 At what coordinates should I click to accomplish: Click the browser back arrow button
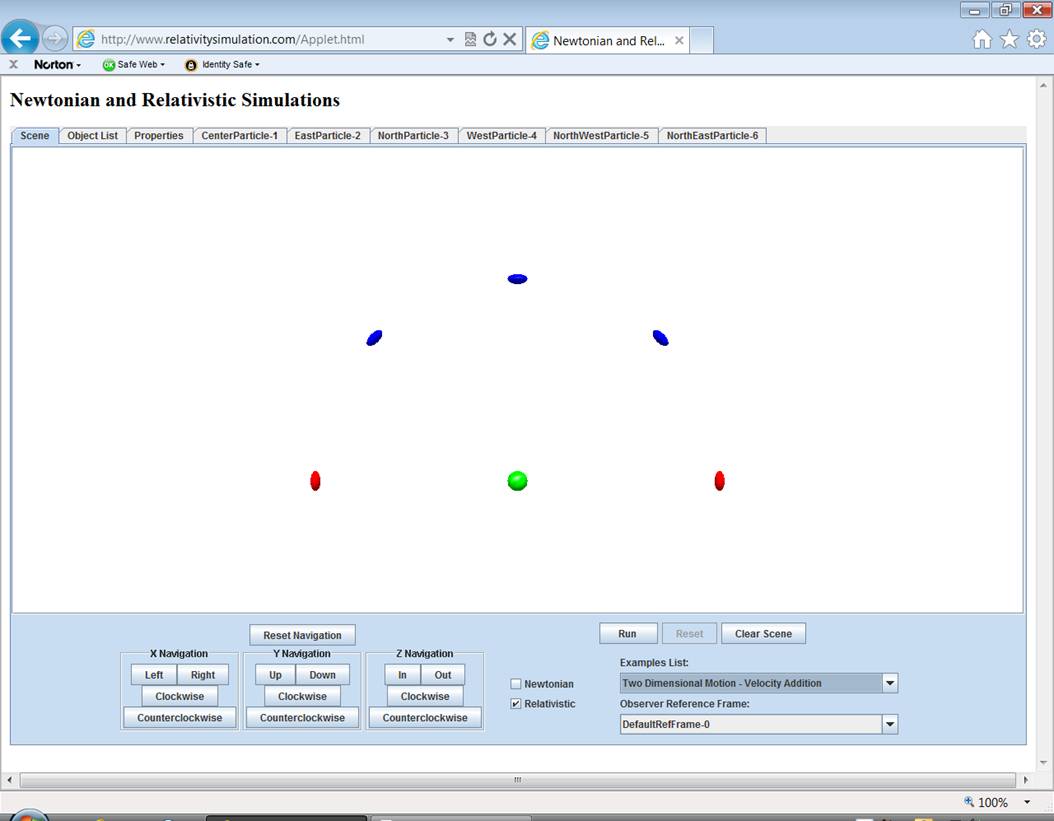pos(21,39)
